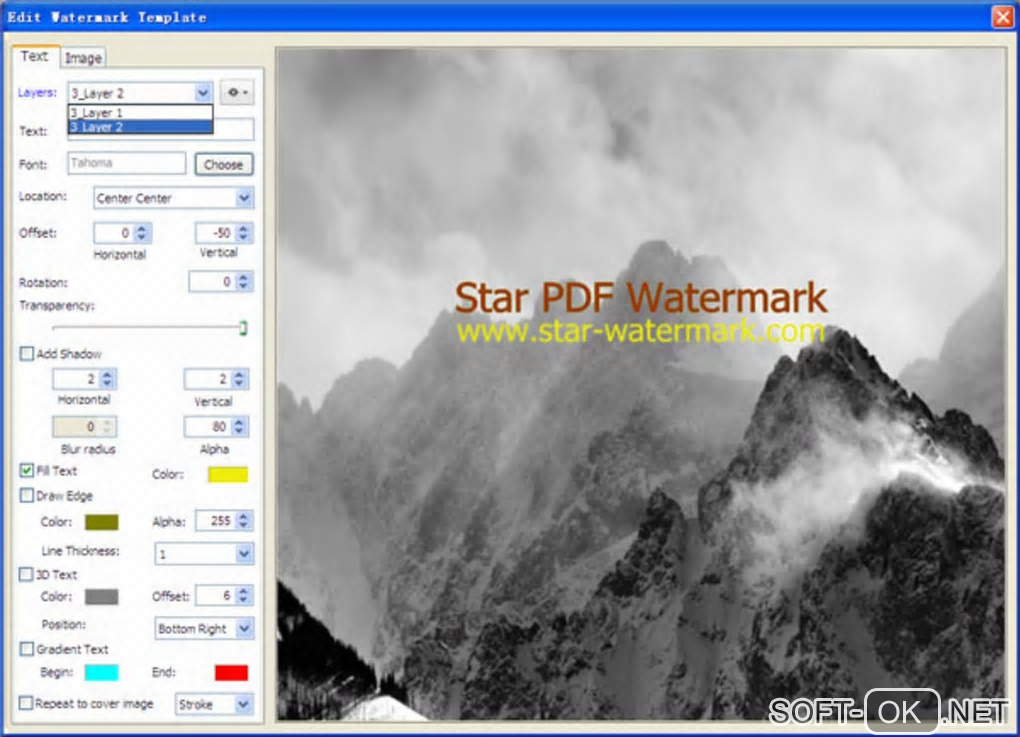The image size is (1020, 737).
Task: Enable the Add Shadow checkbox
Action: pos(27,354)
